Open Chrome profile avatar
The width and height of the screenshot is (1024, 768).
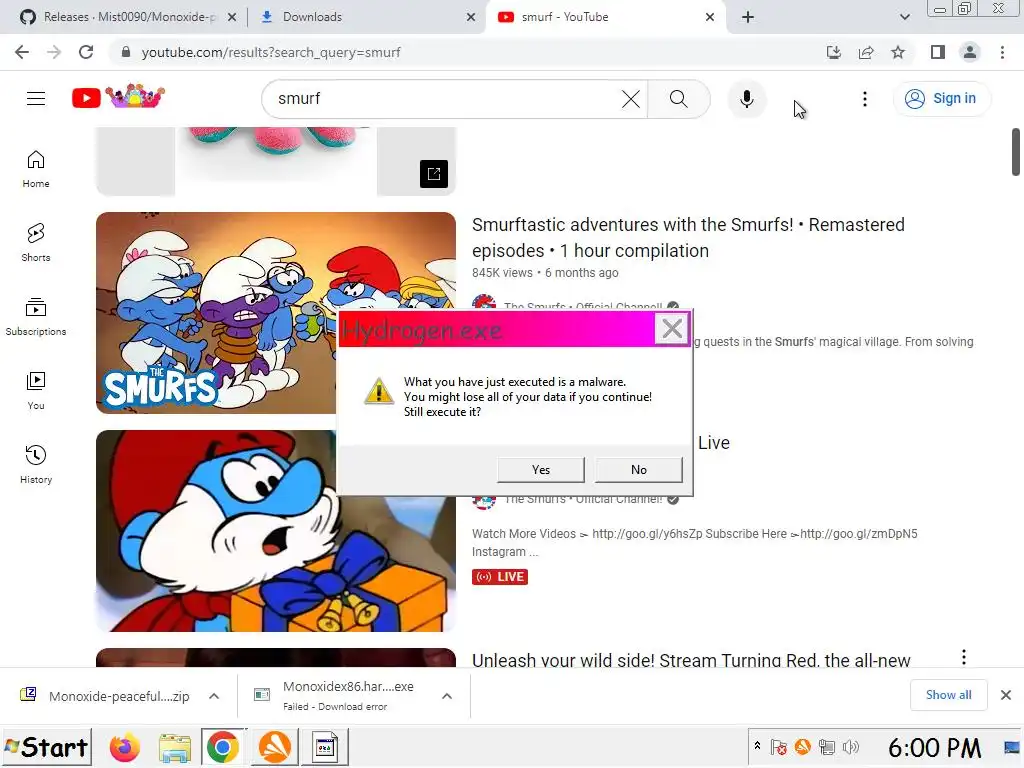tap(970, 52)
